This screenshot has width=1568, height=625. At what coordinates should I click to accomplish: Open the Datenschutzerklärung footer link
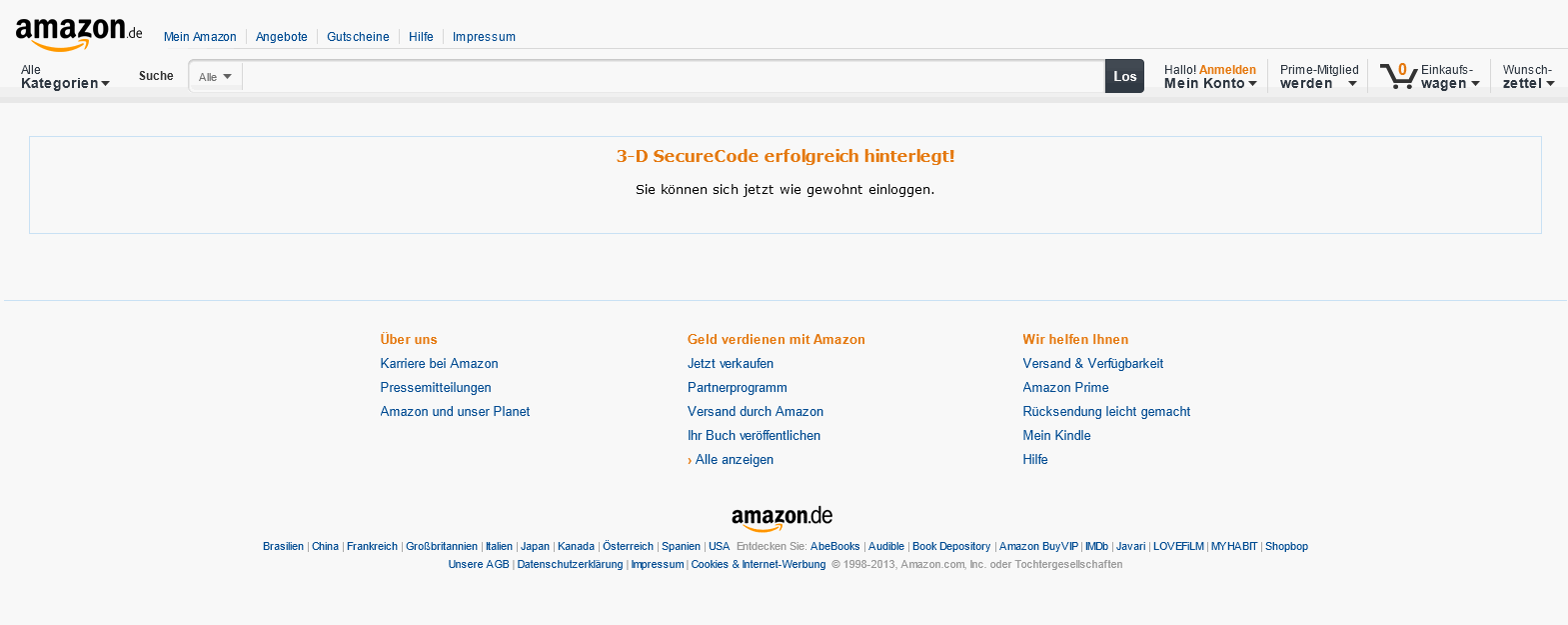(x=570, y=565)
